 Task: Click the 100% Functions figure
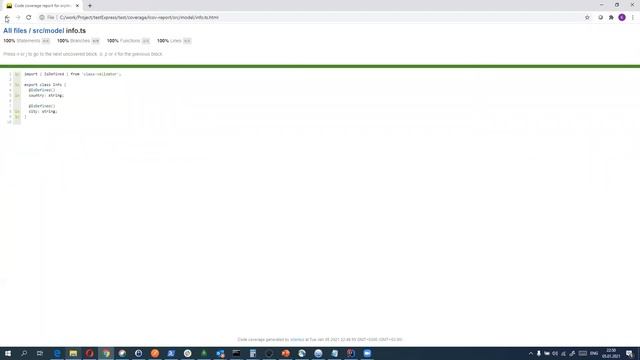tap(113, 41)
